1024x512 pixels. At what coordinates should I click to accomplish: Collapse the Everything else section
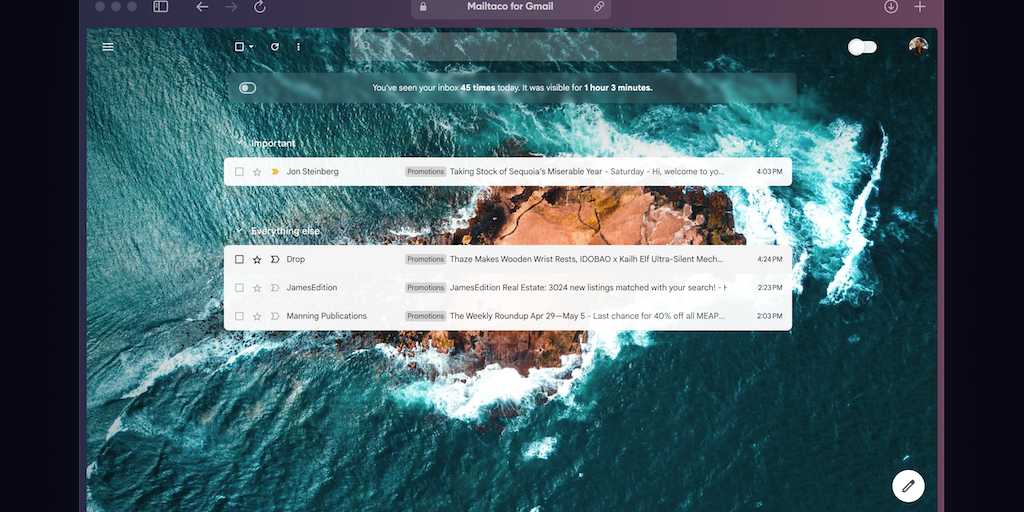pos(239,231)
